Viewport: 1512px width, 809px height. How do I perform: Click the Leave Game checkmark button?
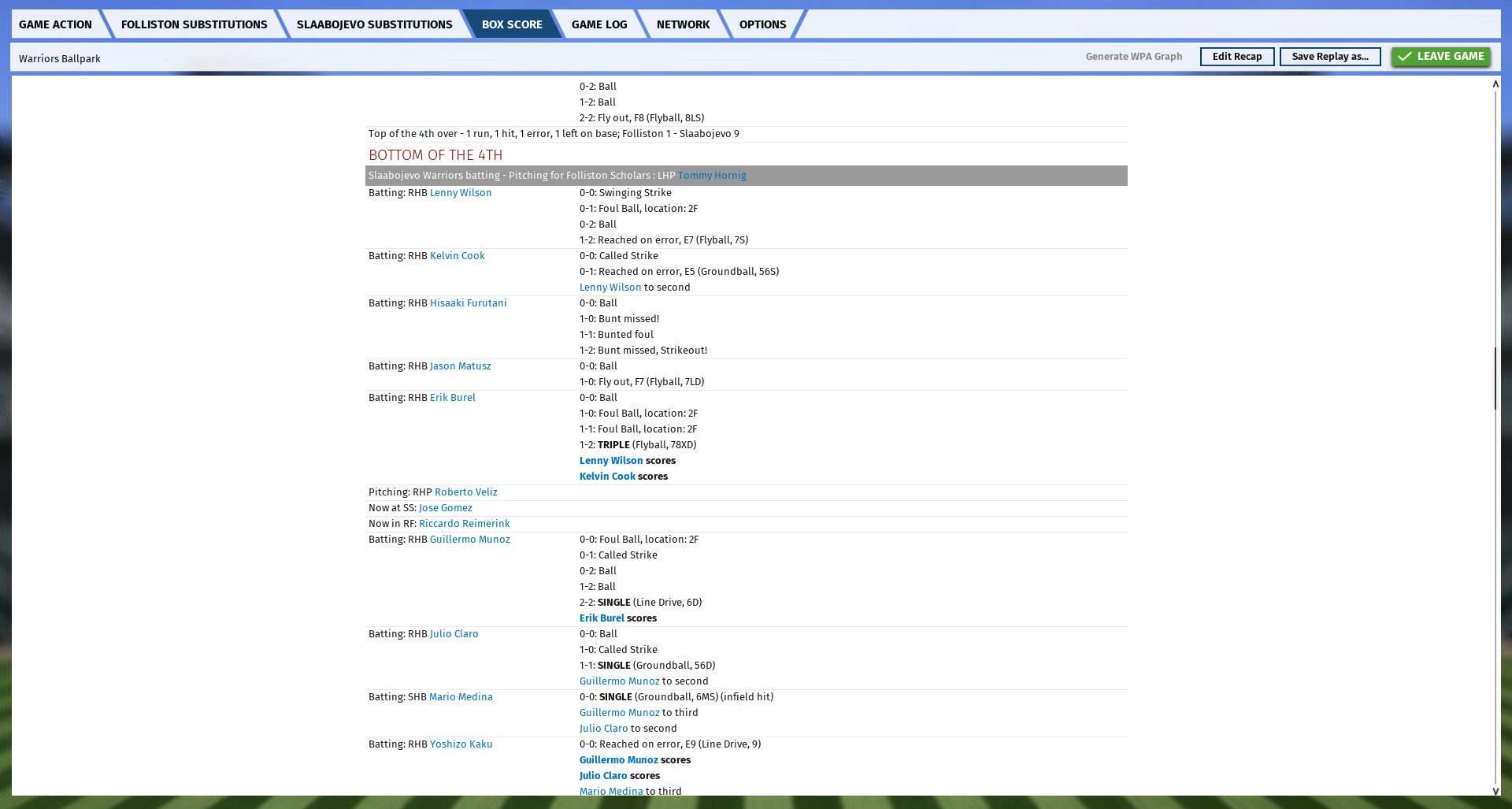point(1440,57)
